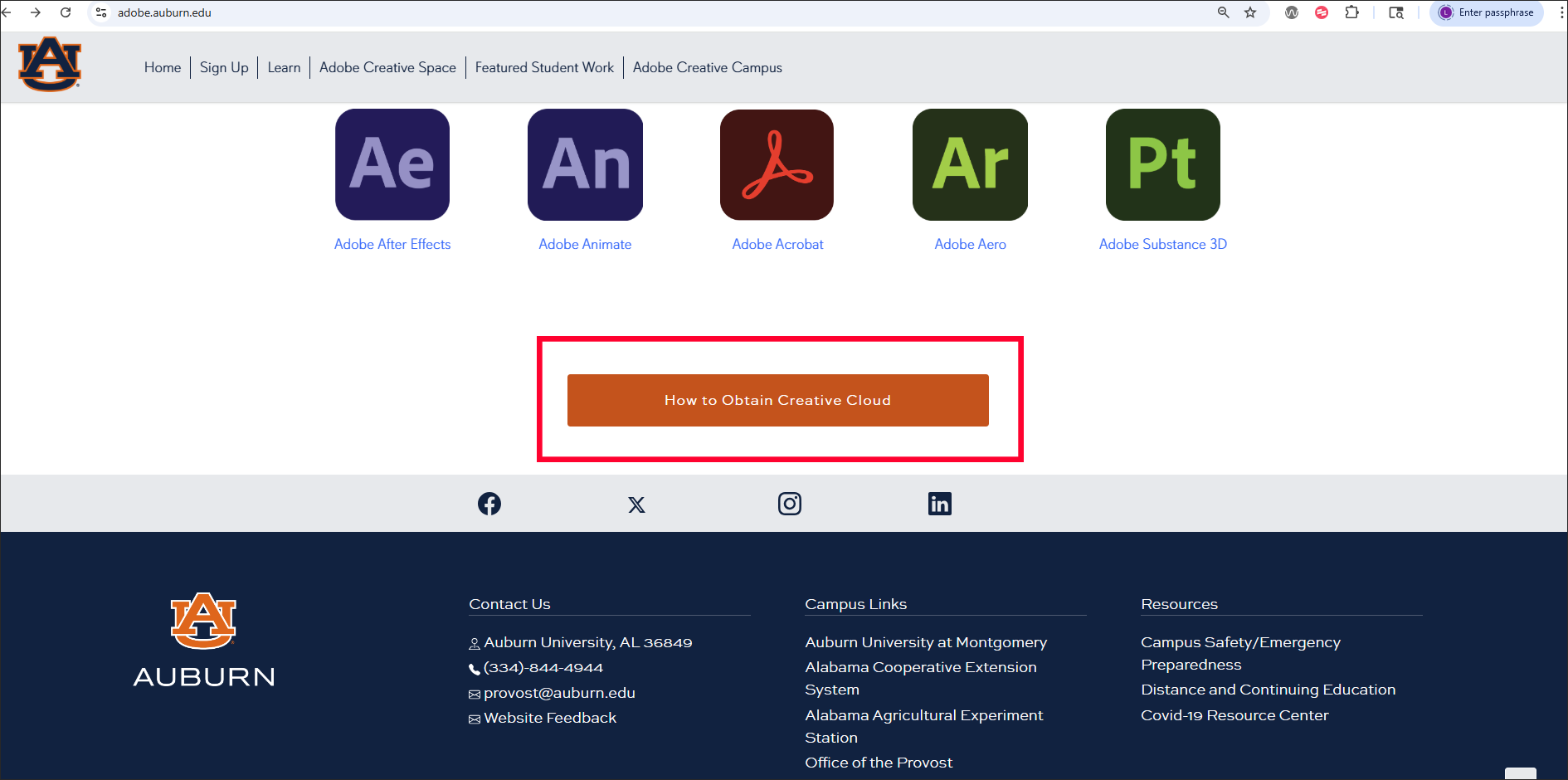This screenshot has height=780, width=1568.
Task: Open the Adobe Creative Campus menu item
Action: tap(707, 67)
